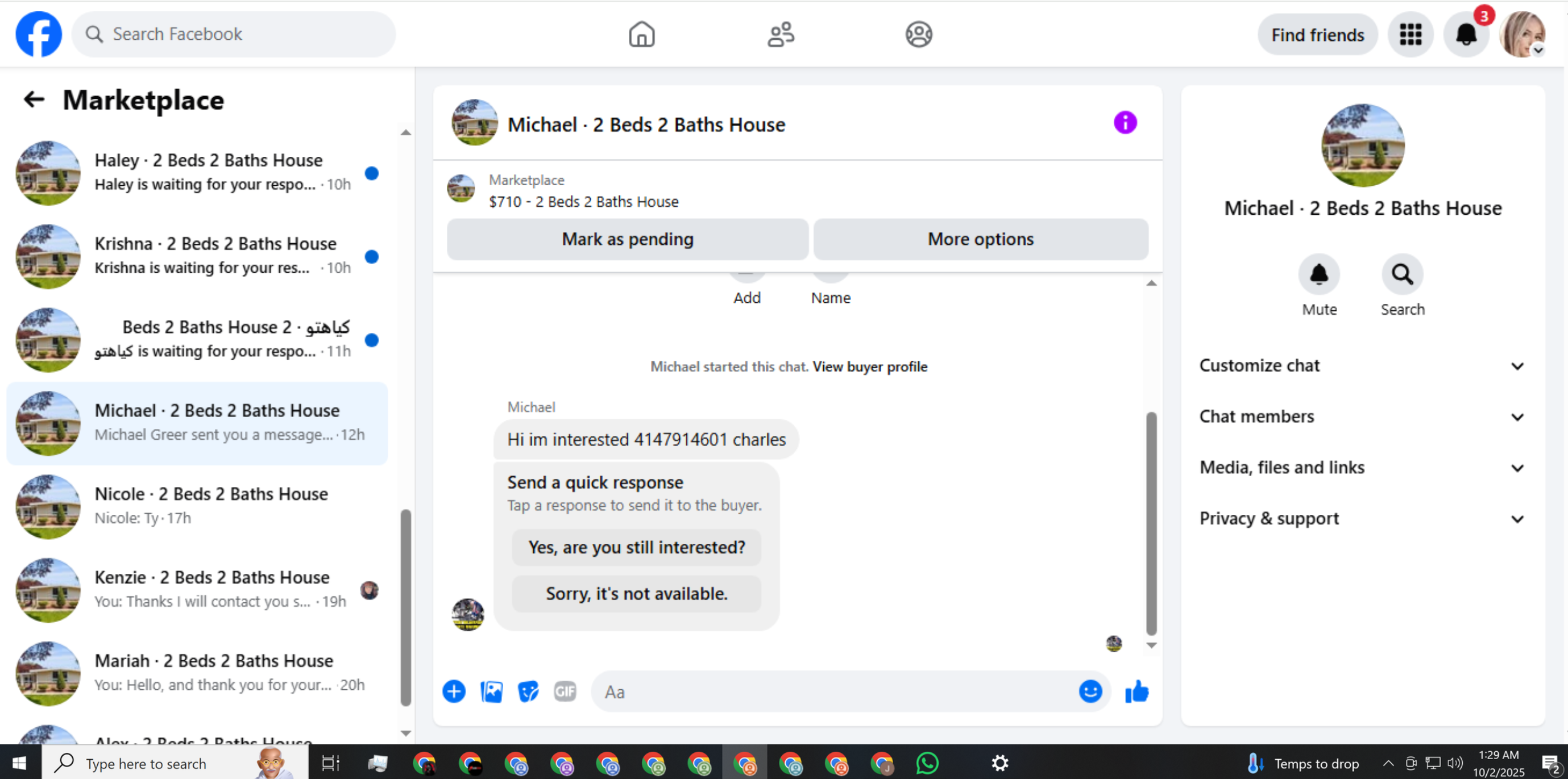Expand Customize chat section

pos(1362,365)
